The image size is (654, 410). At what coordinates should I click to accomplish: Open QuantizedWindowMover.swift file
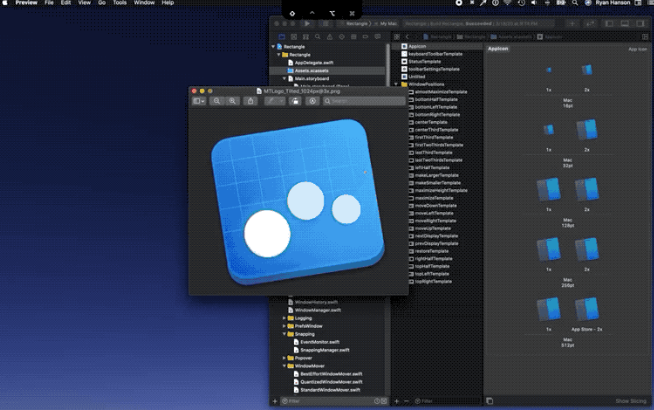pos(331,382)
